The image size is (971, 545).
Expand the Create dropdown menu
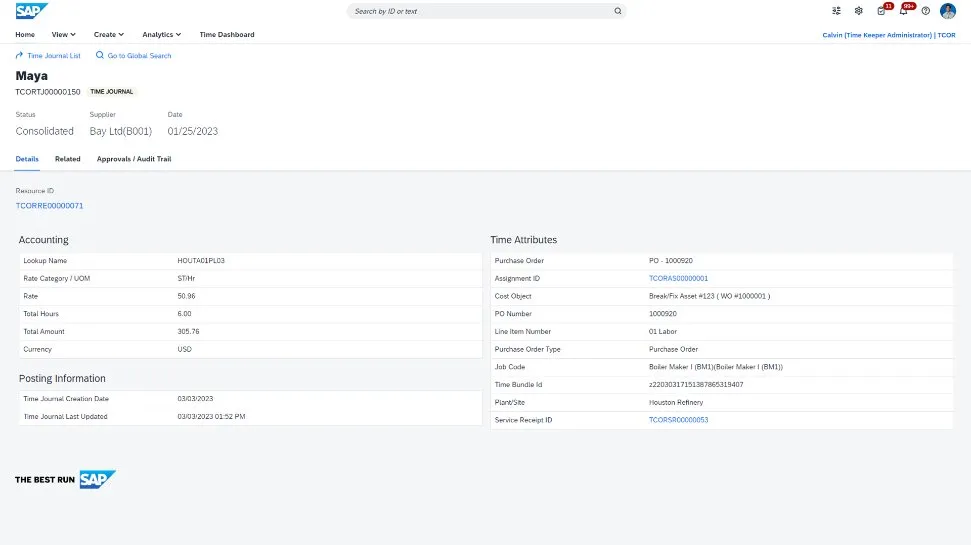click(108, 34)
